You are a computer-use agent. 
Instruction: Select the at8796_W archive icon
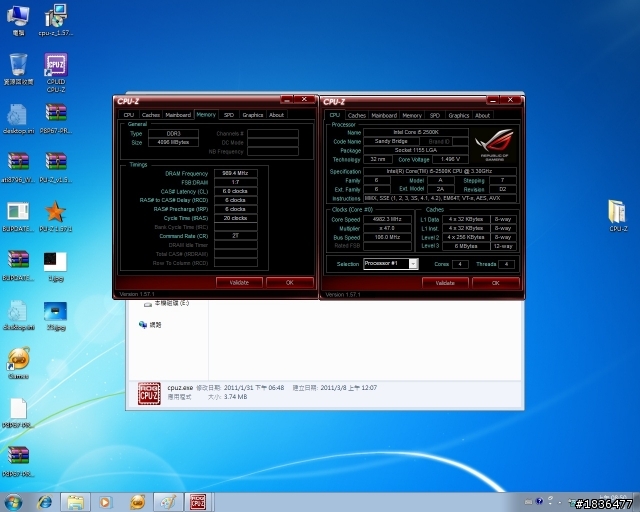click(x=18, y=167)
